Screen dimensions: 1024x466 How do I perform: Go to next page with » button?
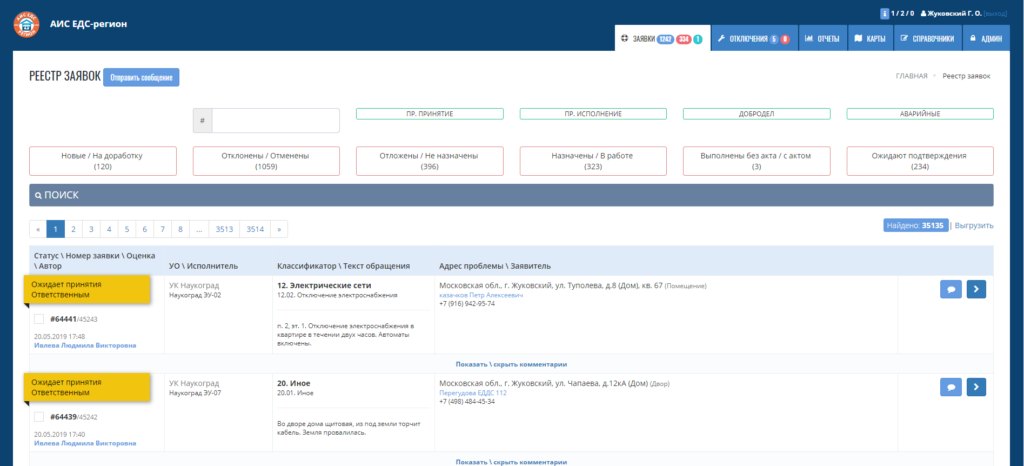pyautogui.click(x=279, y=229)
